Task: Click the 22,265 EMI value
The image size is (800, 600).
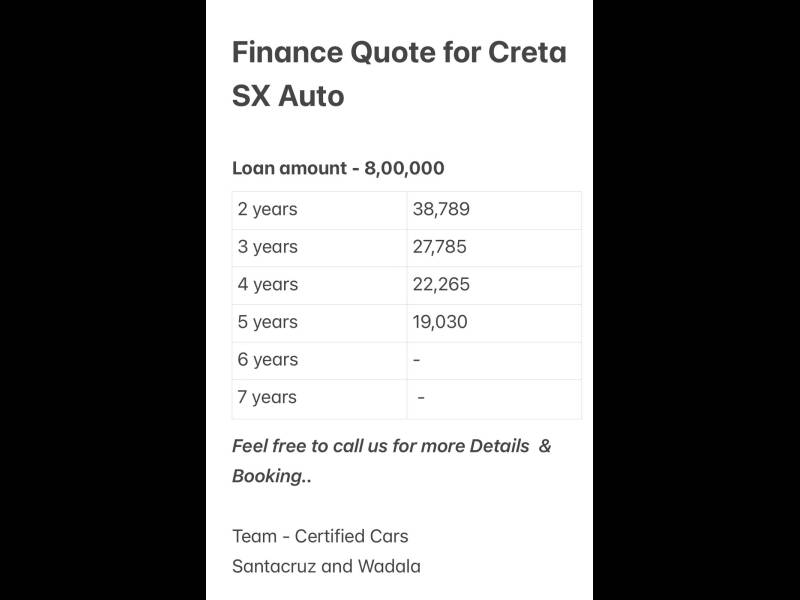Action: pyautogui.click(x=441, y=285)
